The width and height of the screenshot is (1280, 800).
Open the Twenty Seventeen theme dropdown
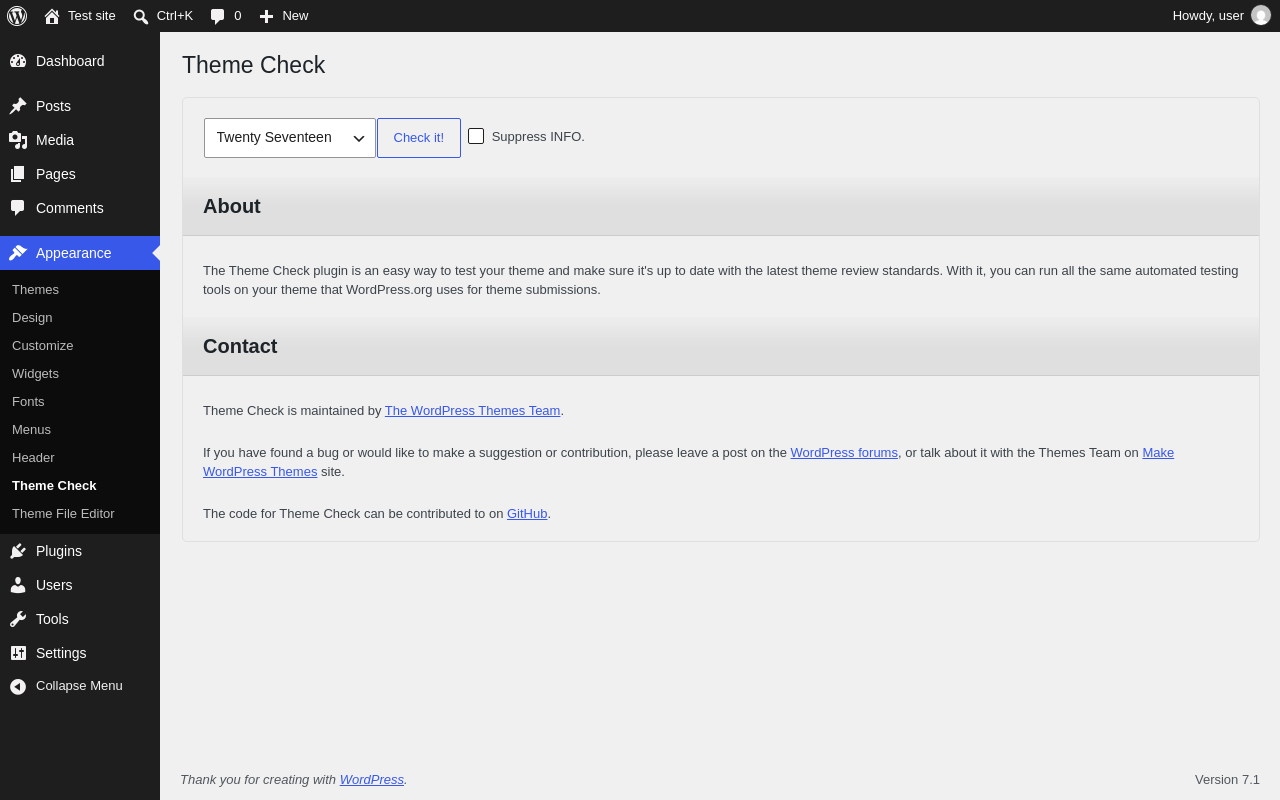(290, 138)
